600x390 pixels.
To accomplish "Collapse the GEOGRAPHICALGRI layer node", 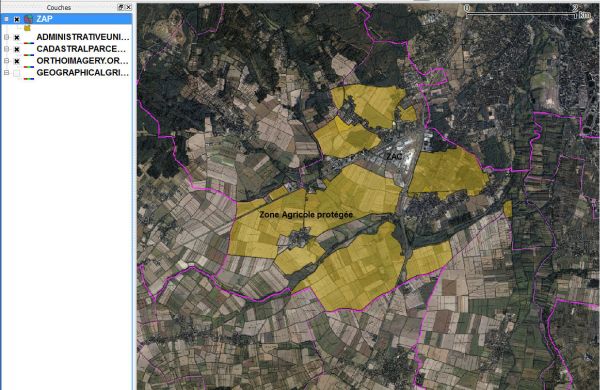I will [6, 73].
